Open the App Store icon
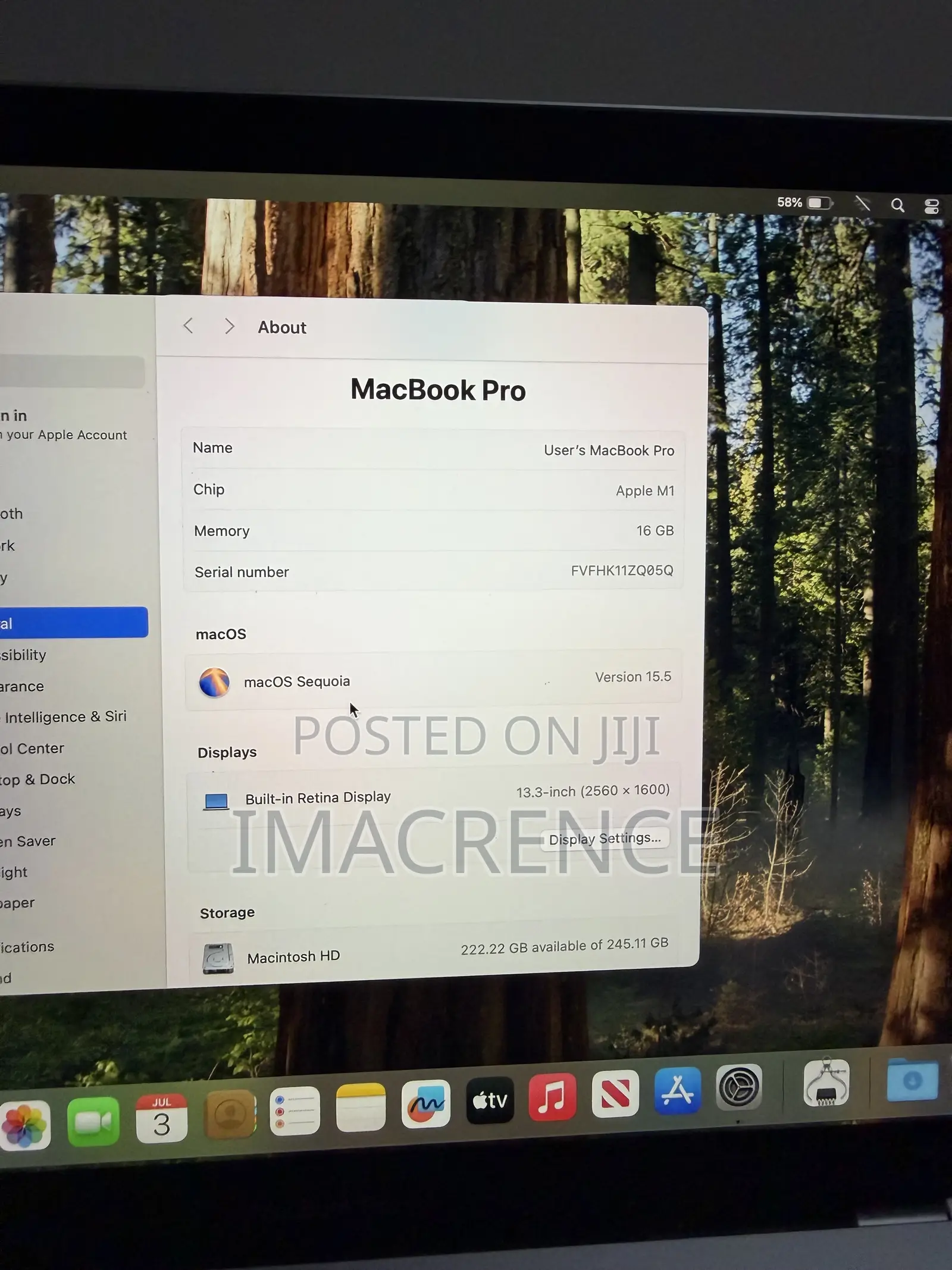Viewport: 952px width, 1270px height. click(x=678, y=1090)
